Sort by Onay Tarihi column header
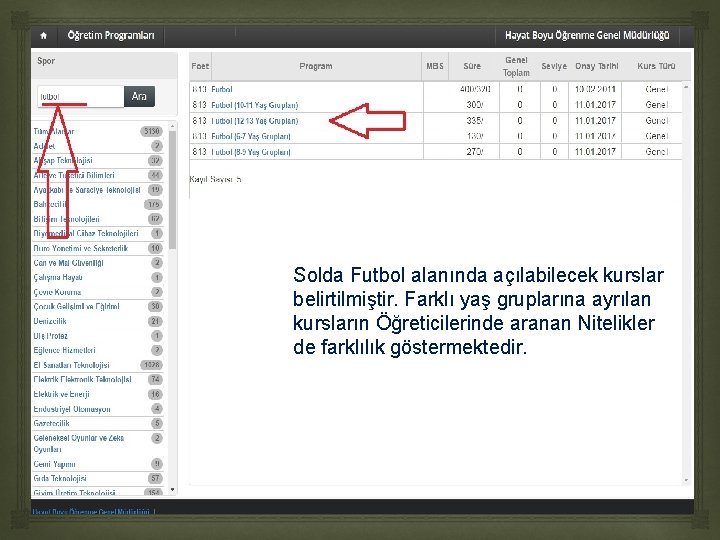This screenshot has height=540, width=720. [x=596, y=66]
